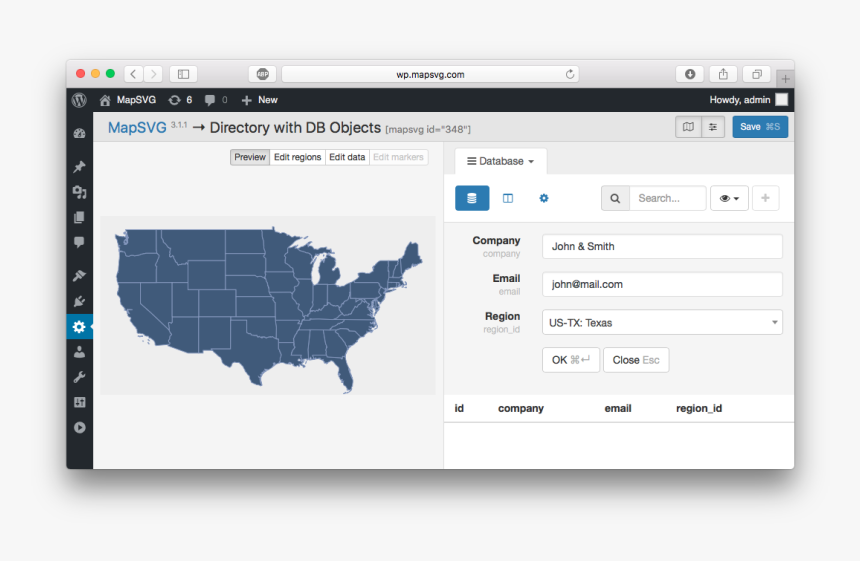Switch to Edit markers mode
Image resolution: width=860 pixels, height=561 pixels.
(x=398, y=157)
